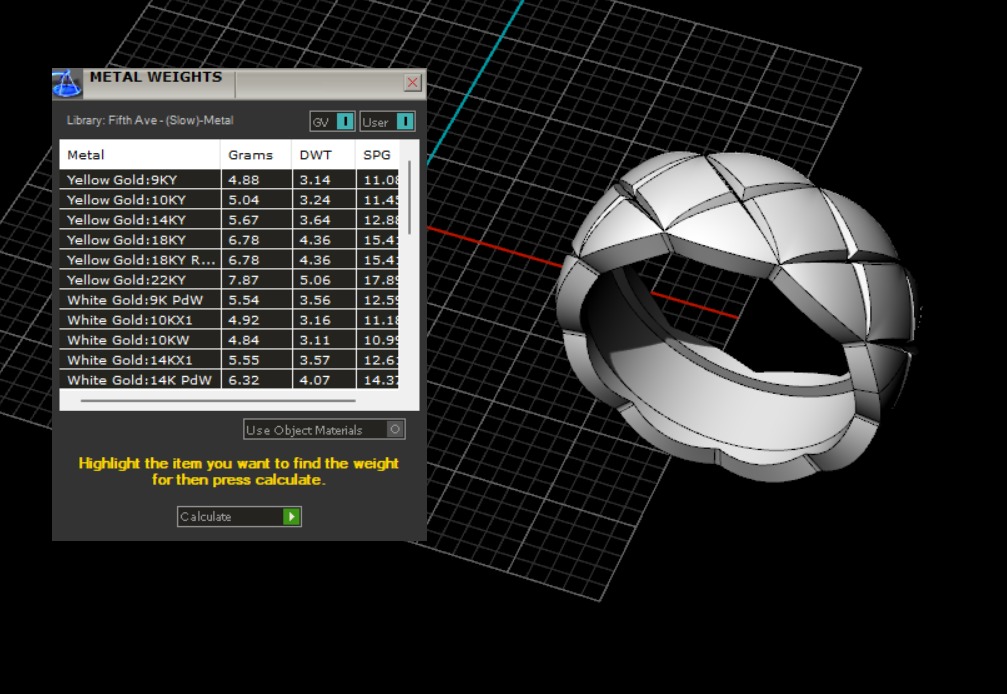
Task: Select the Yellow Gold:9KY row
Action: pyautogui.click(x=229, y=180)
